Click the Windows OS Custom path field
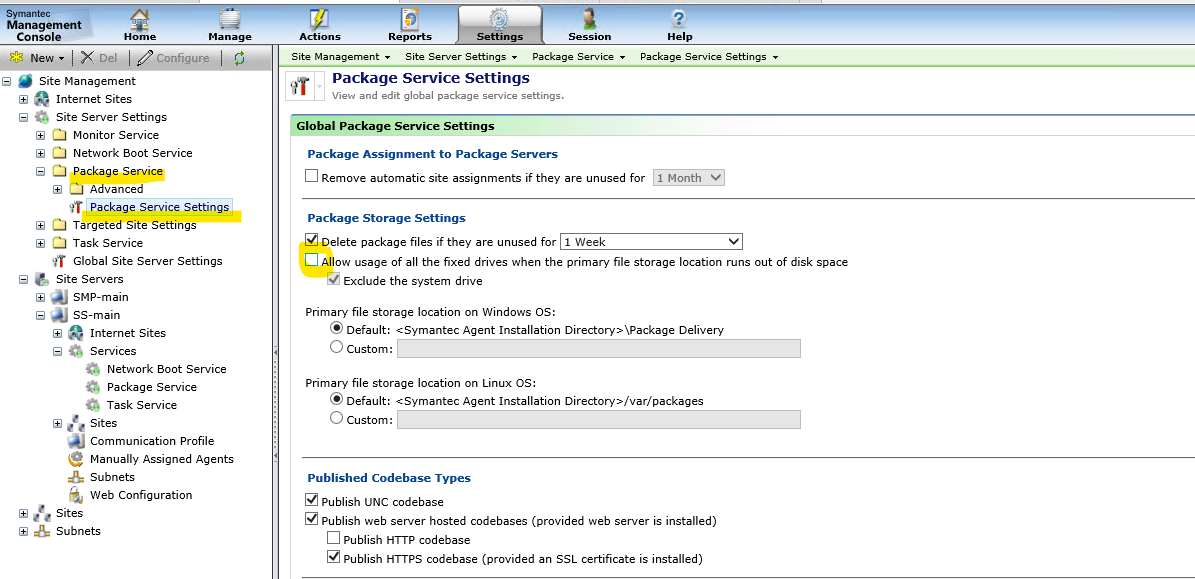Screen dimensions: 1195x579 point(598,349)
